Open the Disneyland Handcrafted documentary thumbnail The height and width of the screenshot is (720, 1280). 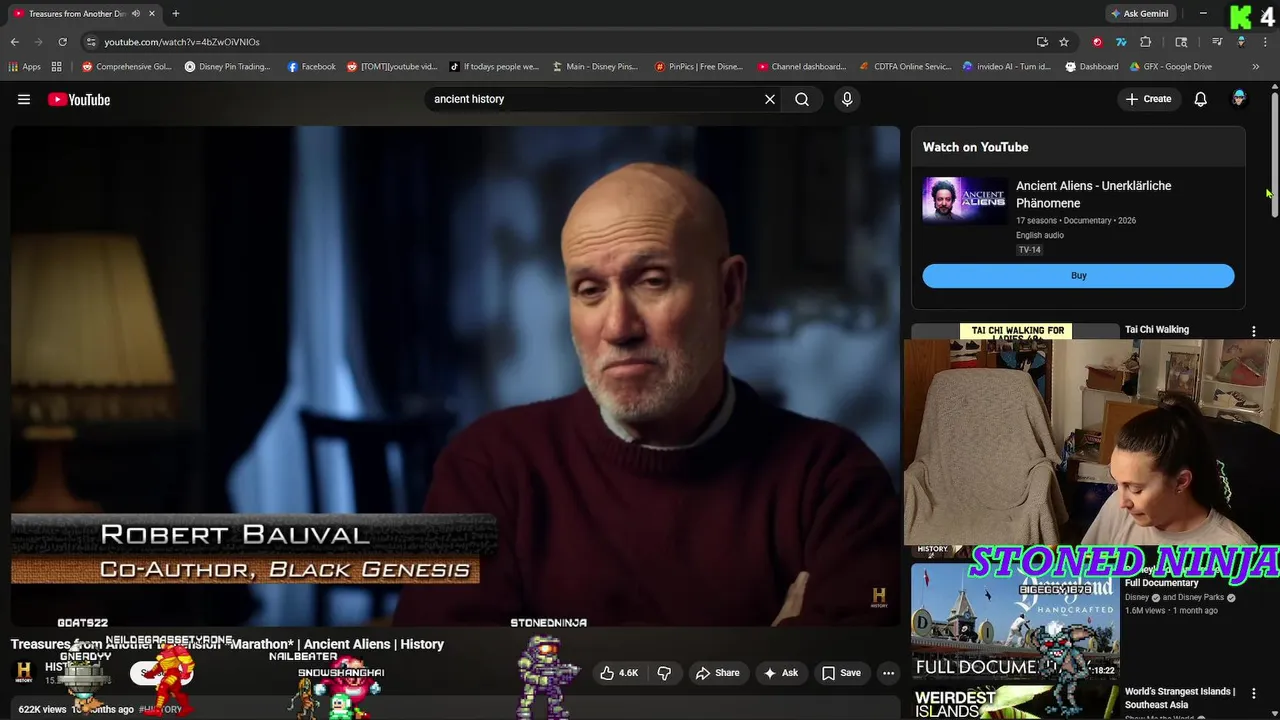[x=1015, y=621]
